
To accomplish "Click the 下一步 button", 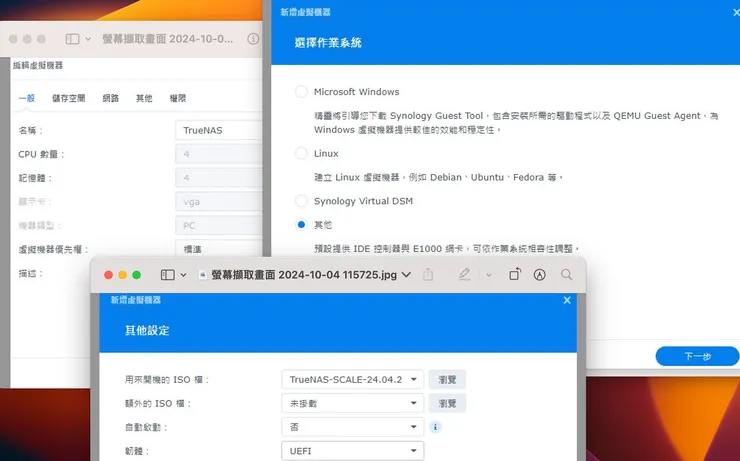I will pyautogui.click(x=697, y=356).
